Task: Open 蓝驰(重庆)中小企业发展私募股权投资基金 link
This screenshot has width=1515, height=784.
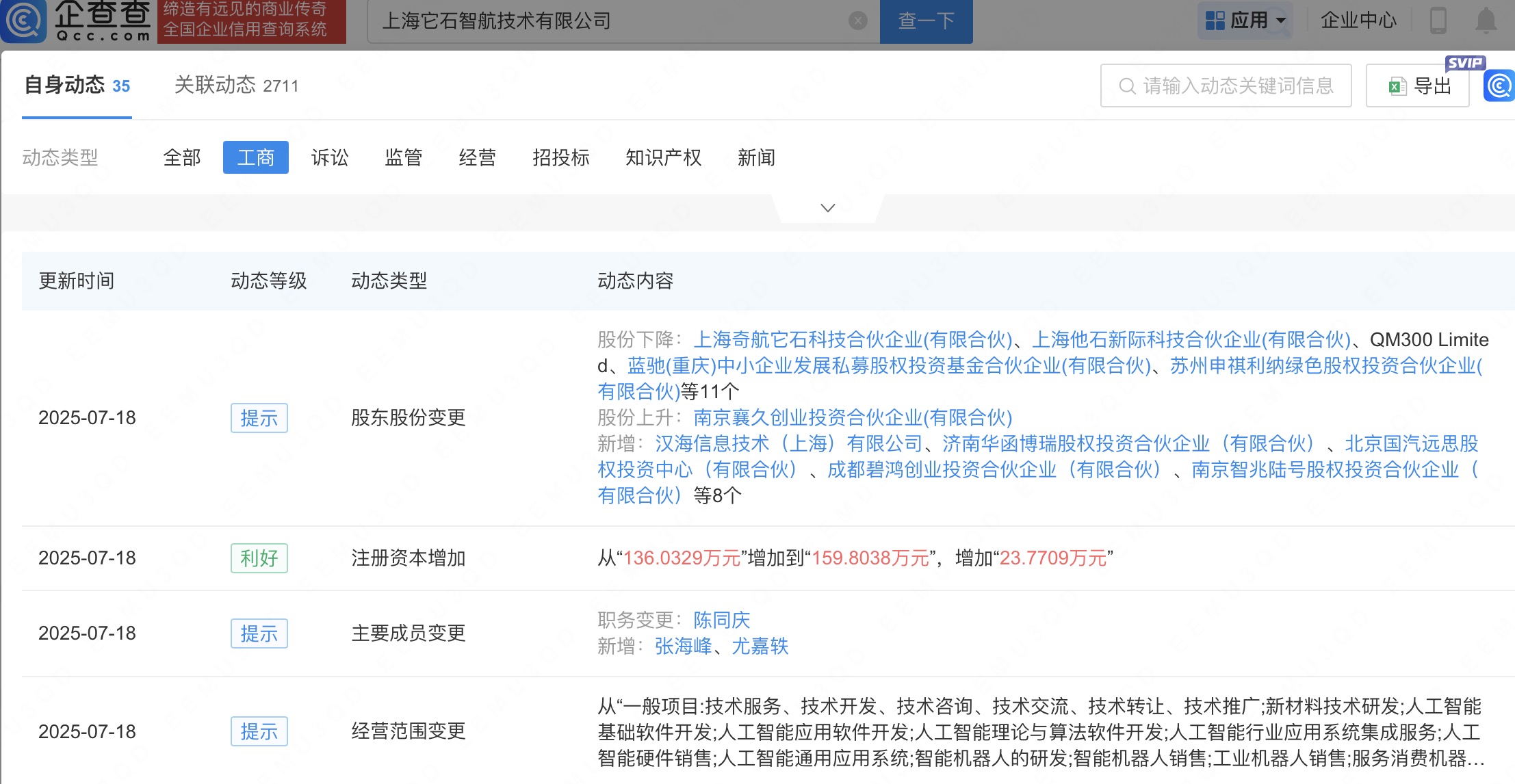Action: pyautogui.click(x=889, y=366)
